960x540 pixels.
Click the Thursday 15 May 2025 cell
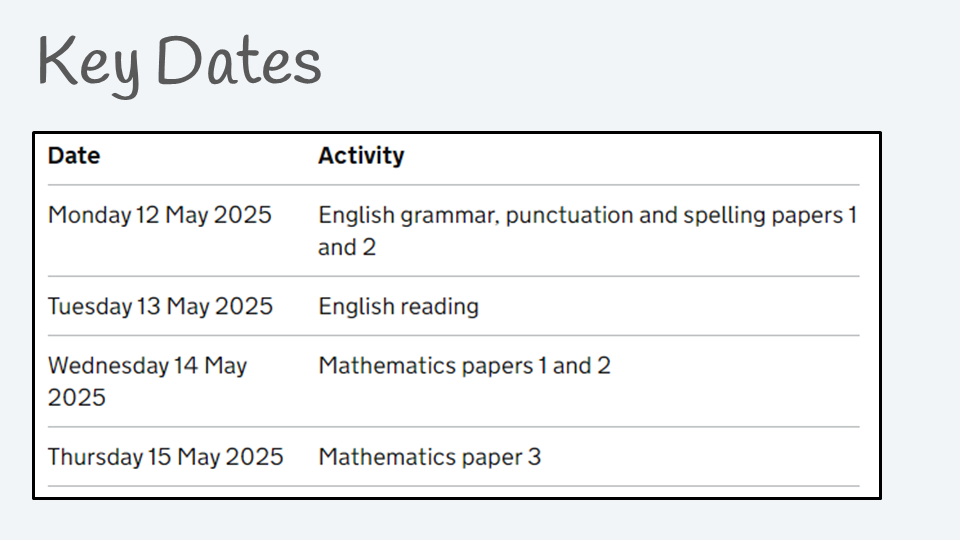coord(166,457)
